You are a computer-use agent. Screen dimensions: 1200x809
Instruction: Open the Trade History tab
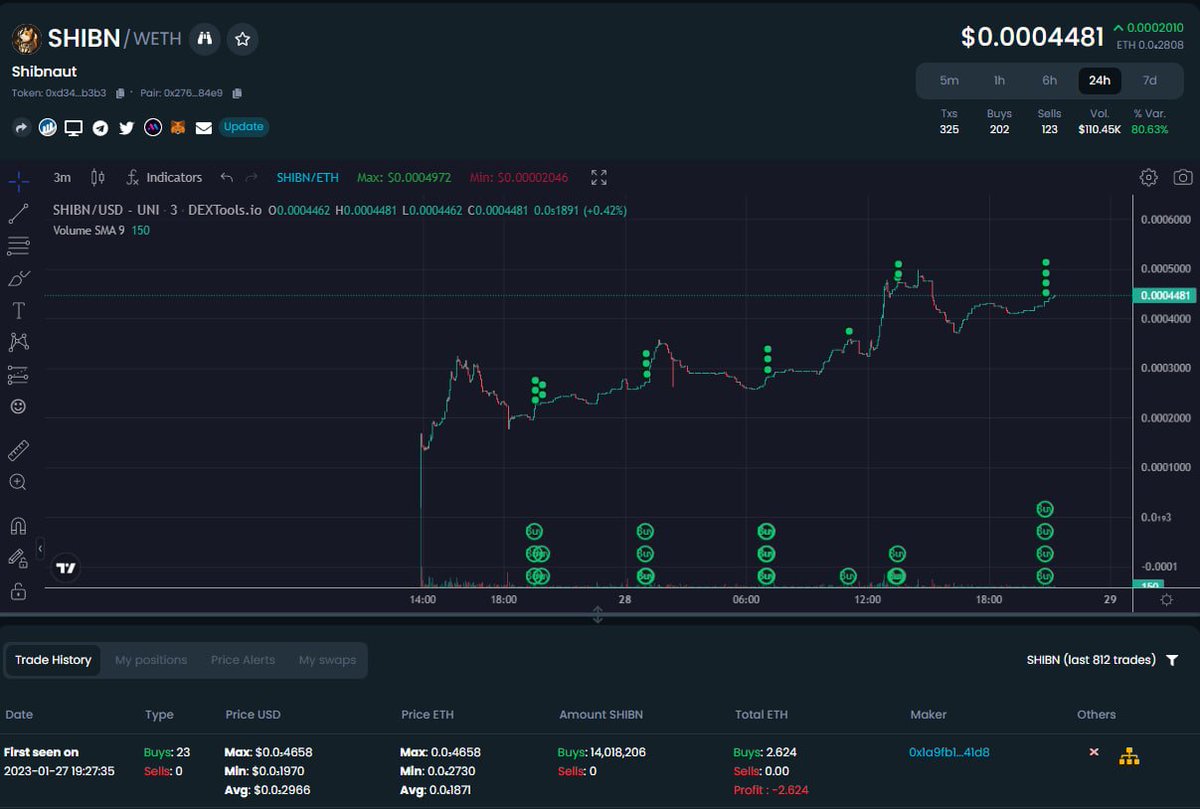(x=53, y=660)
